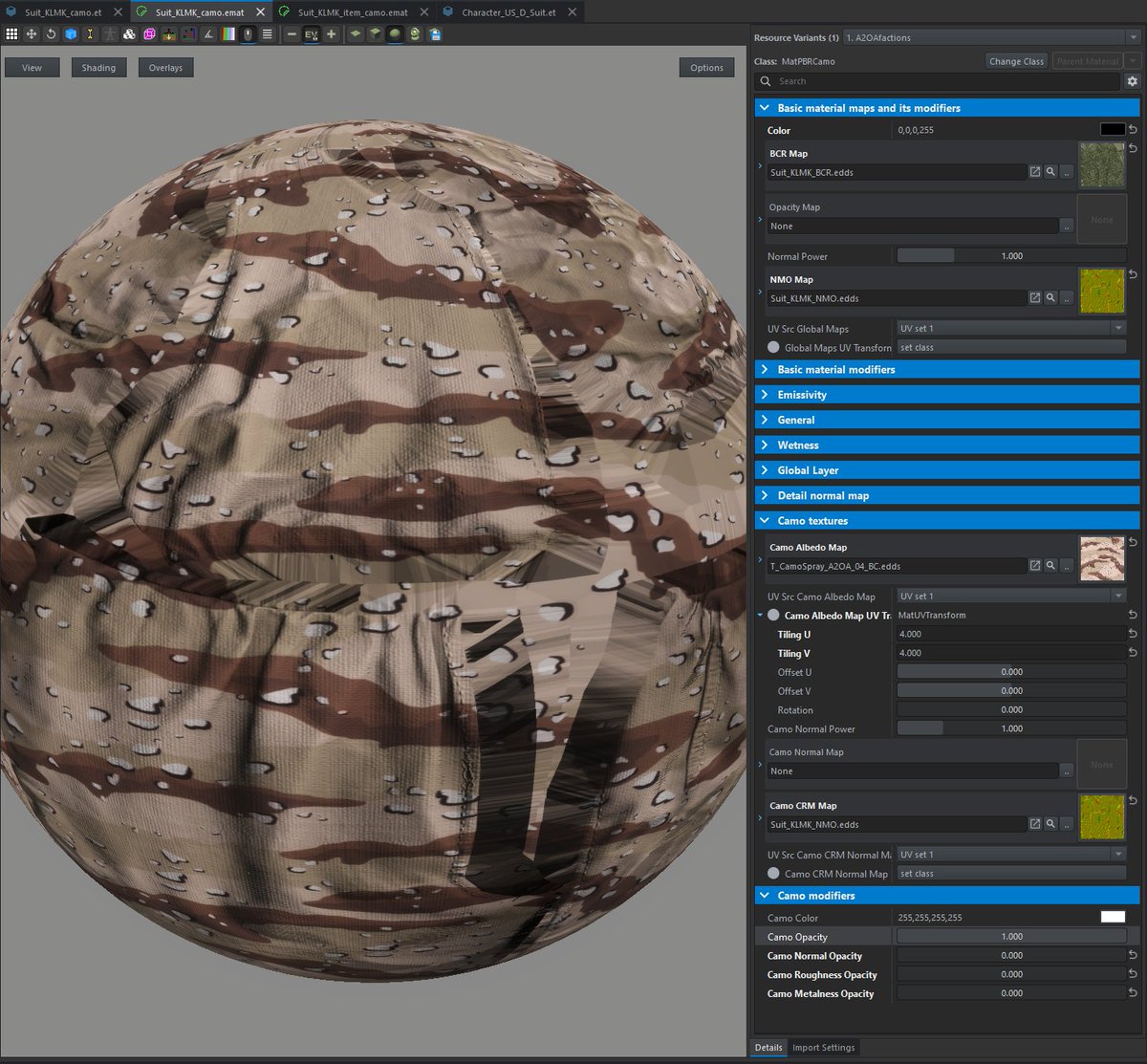Open the Shading menu button
Viewport: 1147px width, 1064px height.
98,68
